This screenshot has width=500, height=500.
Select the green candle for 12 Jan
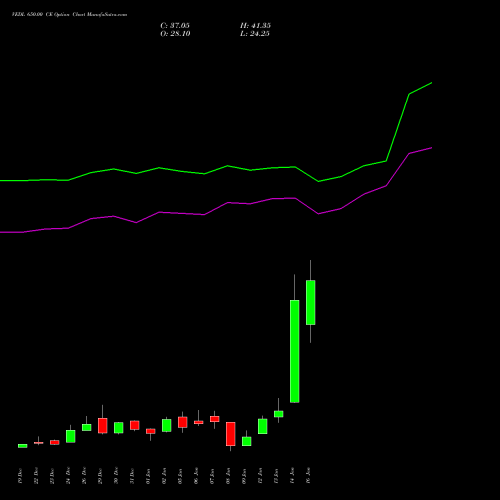pyautogui.click(x=263, y=426)
